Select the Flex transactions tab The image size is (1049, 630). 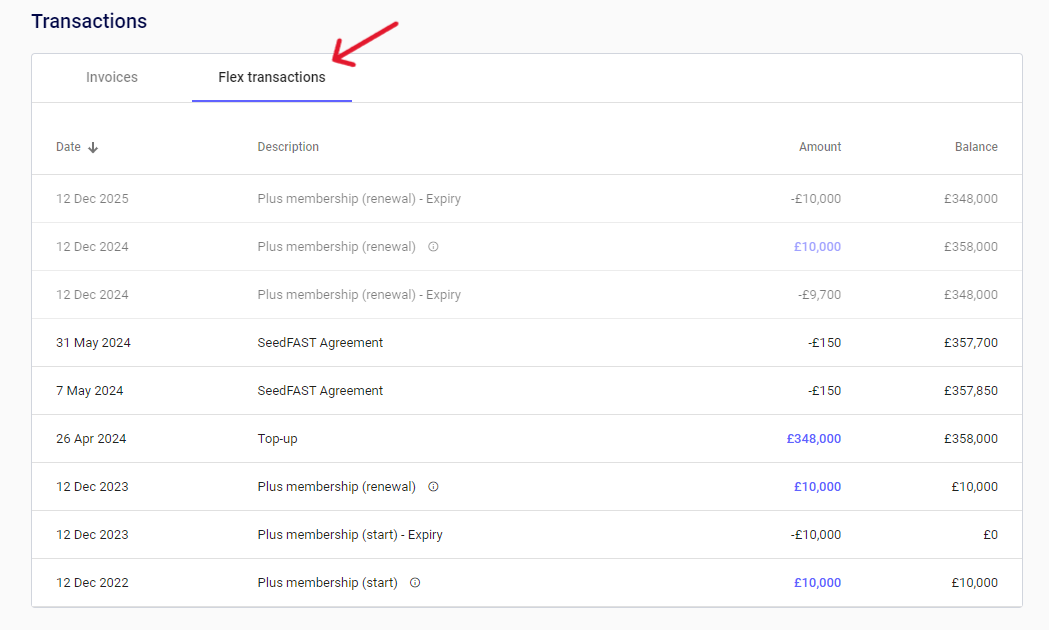point(271,77)
